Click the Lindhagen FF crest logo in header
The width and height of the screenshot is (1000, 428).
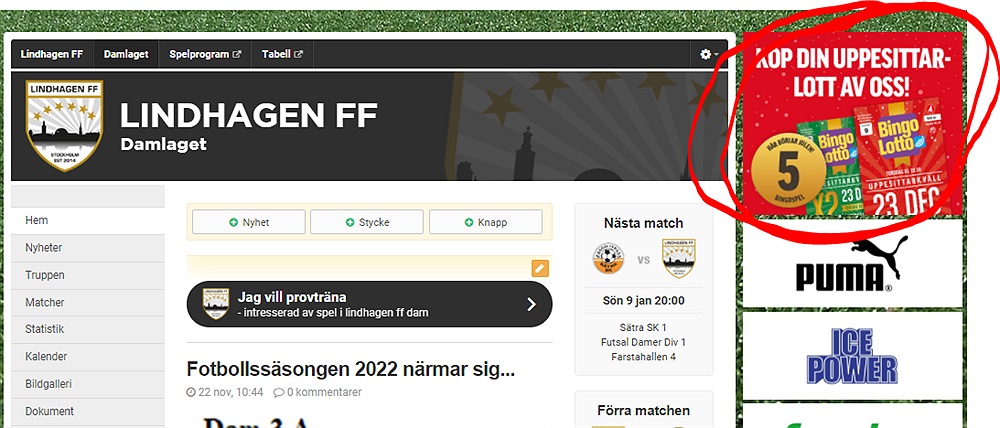[64, 126]
